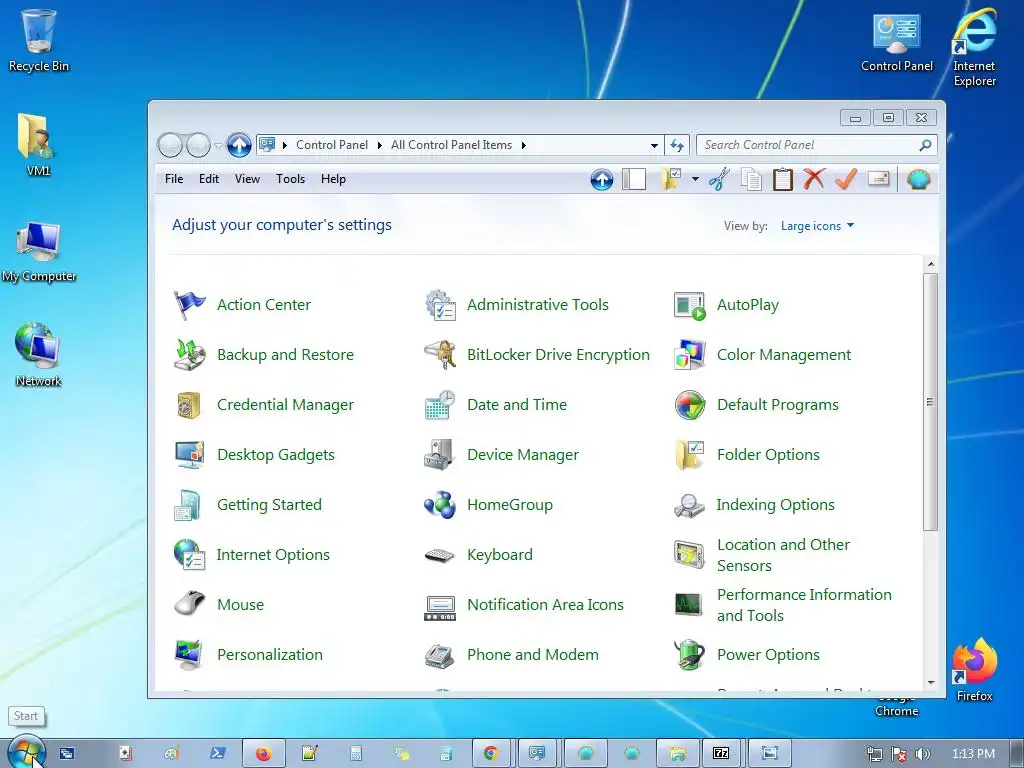The height and width of the screenshot is (768, 1024).
Task: Expand the Control Panel breadcrumb arrow
Action: point(379,146)
